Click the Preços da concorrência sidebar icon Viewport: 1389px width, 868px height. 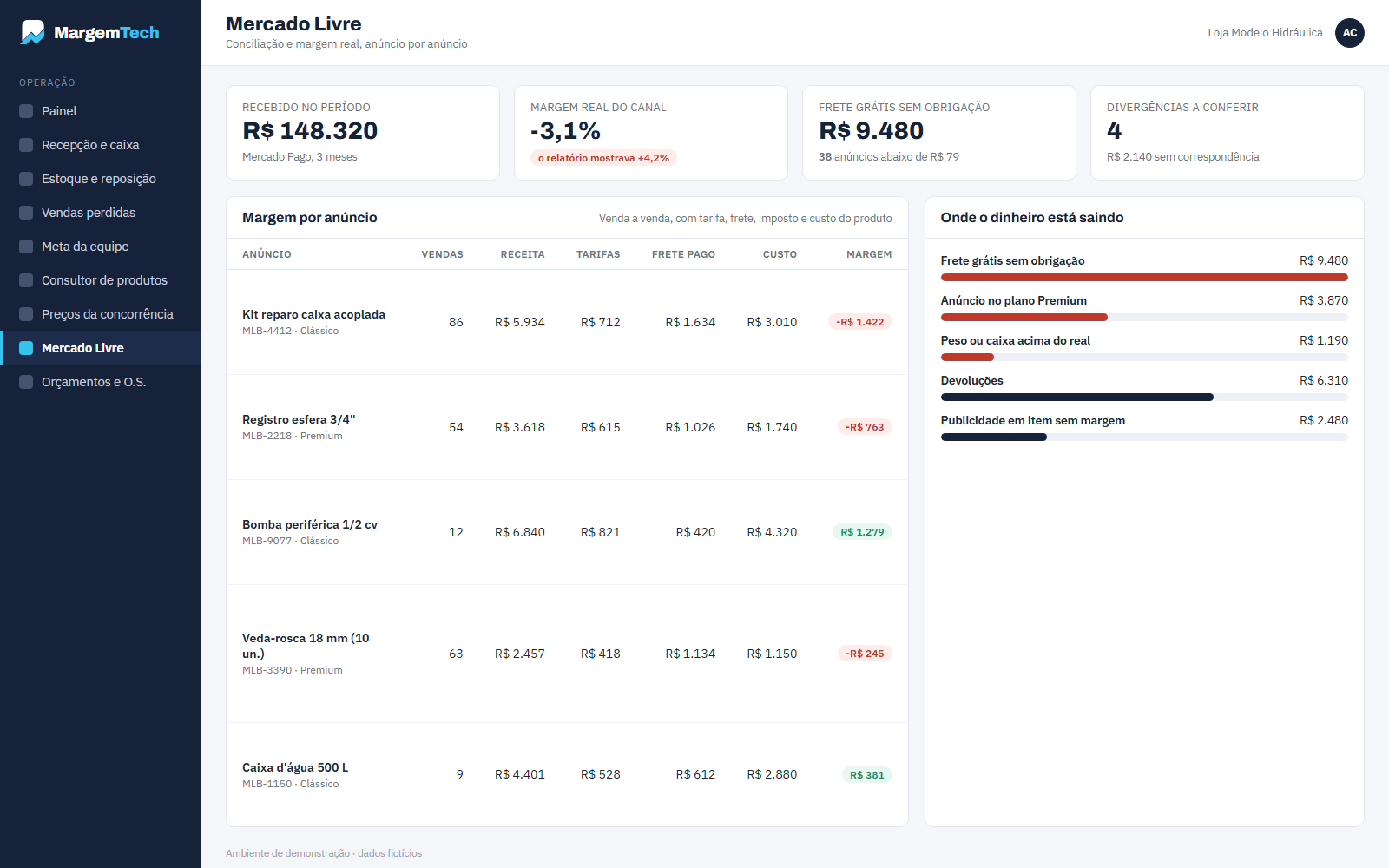click(26, 314)
